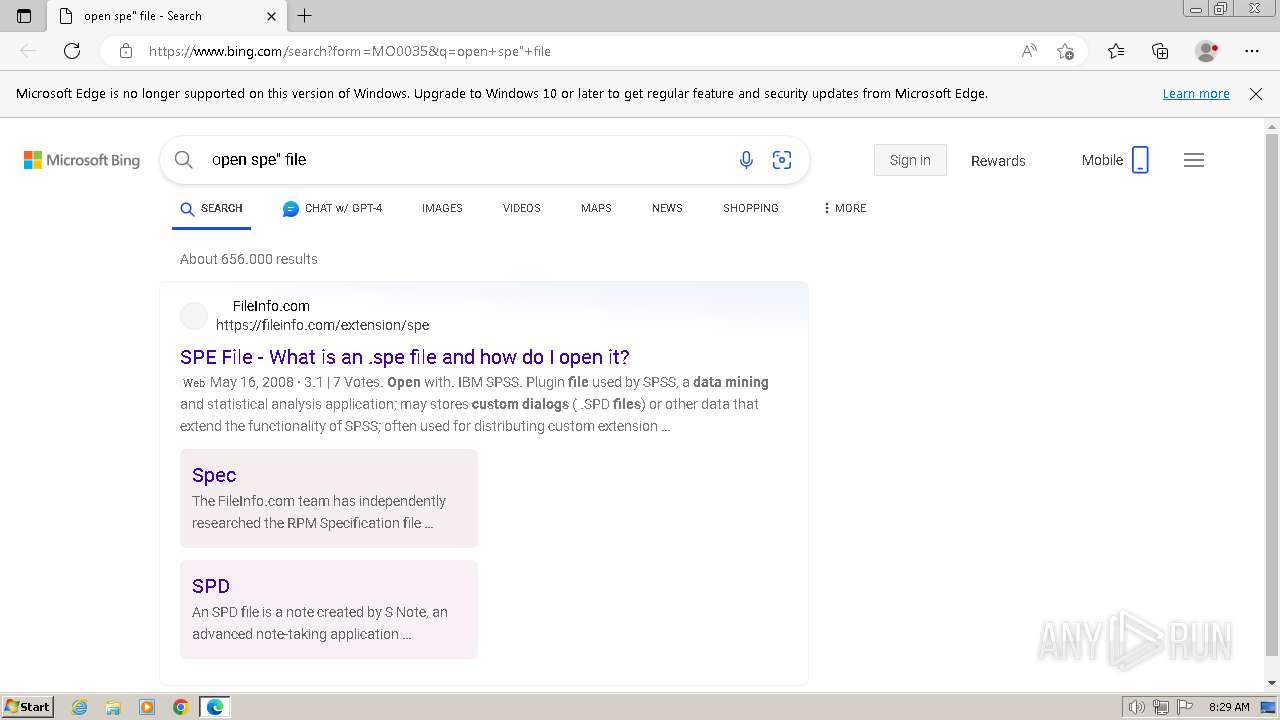
Task: Click the 'About 656.000 results' text
Action: point(249,259)
